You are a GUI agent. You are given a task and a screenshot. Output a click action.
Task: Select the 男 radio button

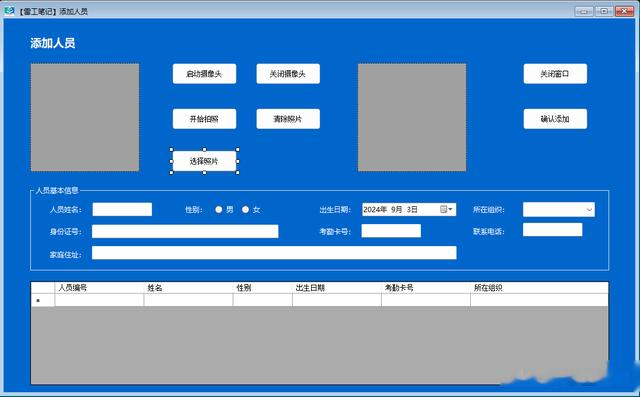coord(219,209)
